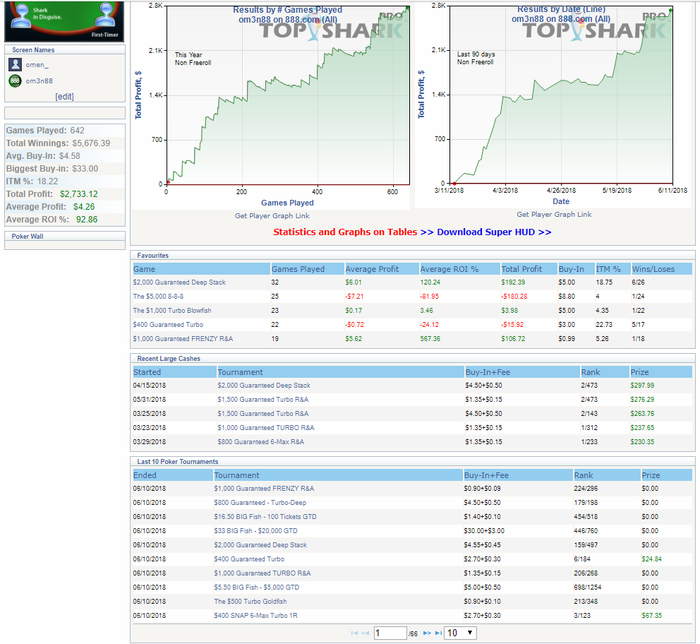
Task: Open $16.50 BIG Fish - 100 Tickets GTD
Action: 265,517
